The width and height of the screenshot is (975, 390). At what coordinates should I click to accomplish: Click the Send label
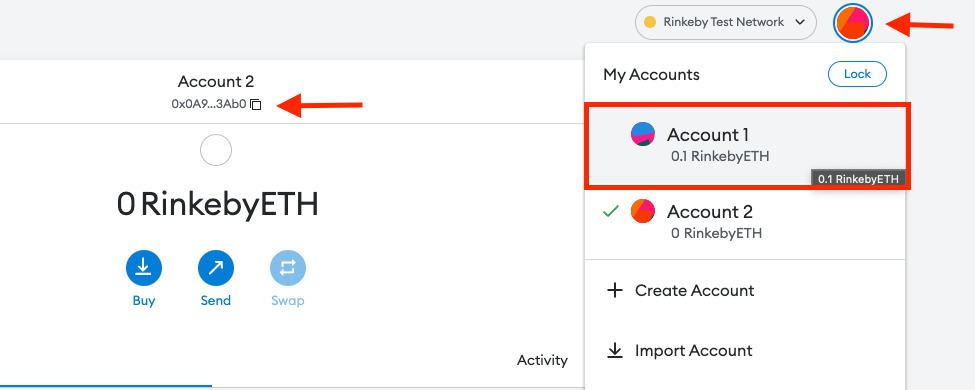[216, 300]
